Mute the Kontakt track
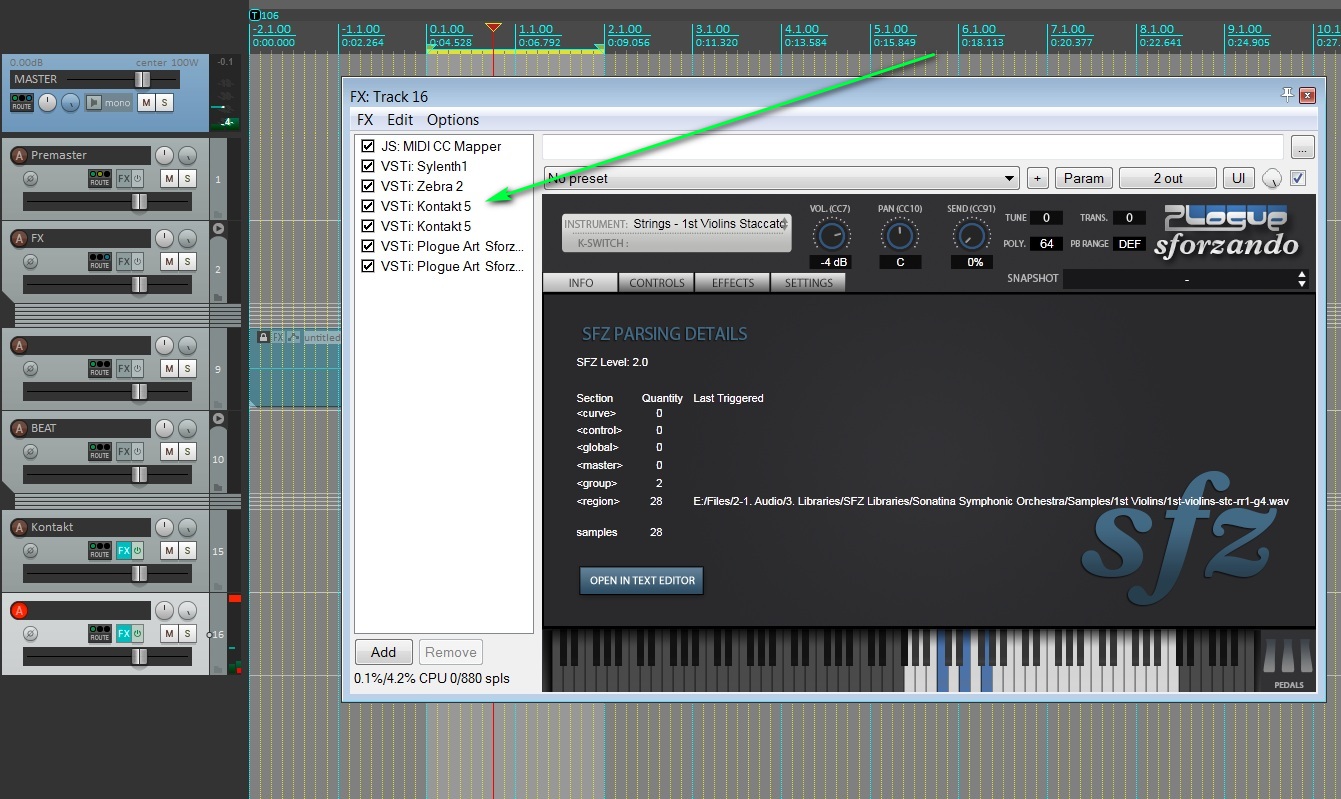 [169, 551]
